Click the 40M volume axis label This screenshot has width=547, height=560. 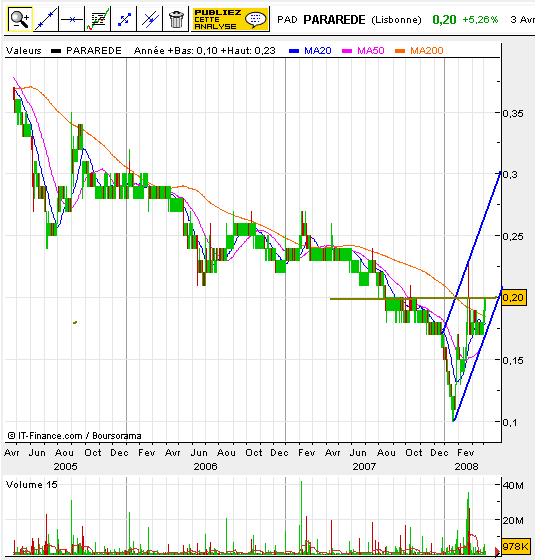tap(513, 486)
